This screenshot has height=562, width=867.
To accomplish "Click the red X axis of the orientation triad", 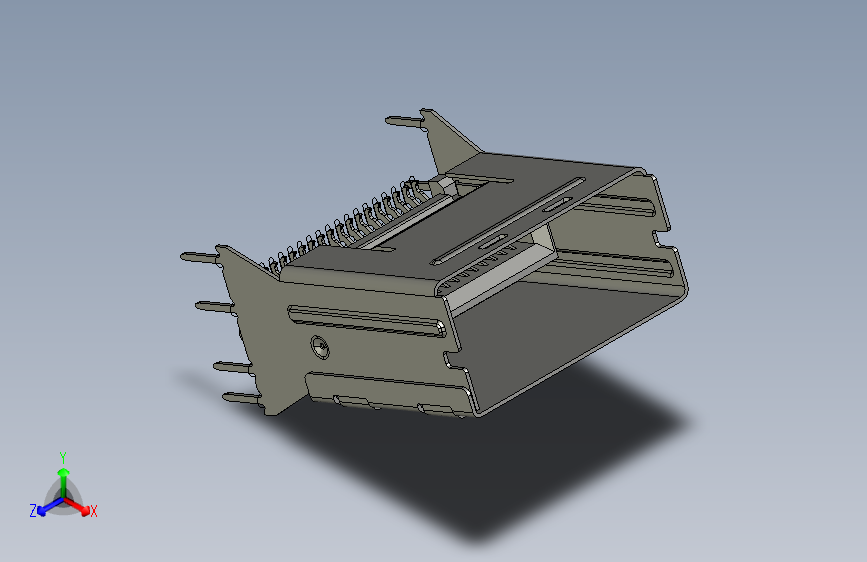I will click(x=76, y=506).
